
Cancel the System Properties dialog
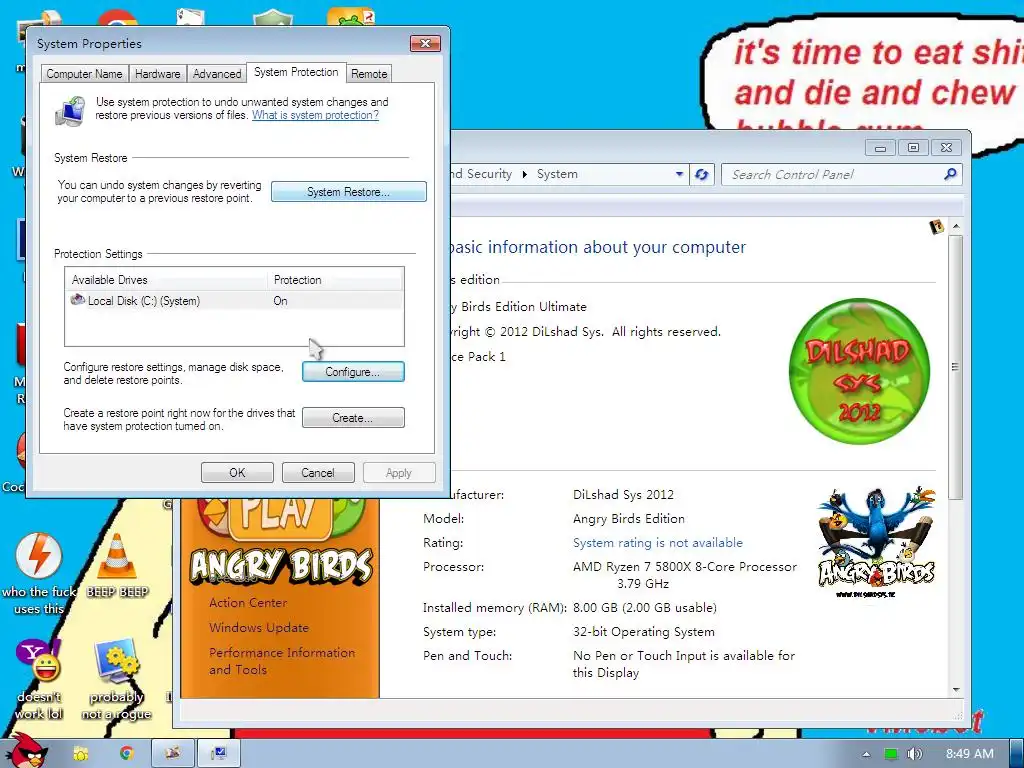[318, 472]
